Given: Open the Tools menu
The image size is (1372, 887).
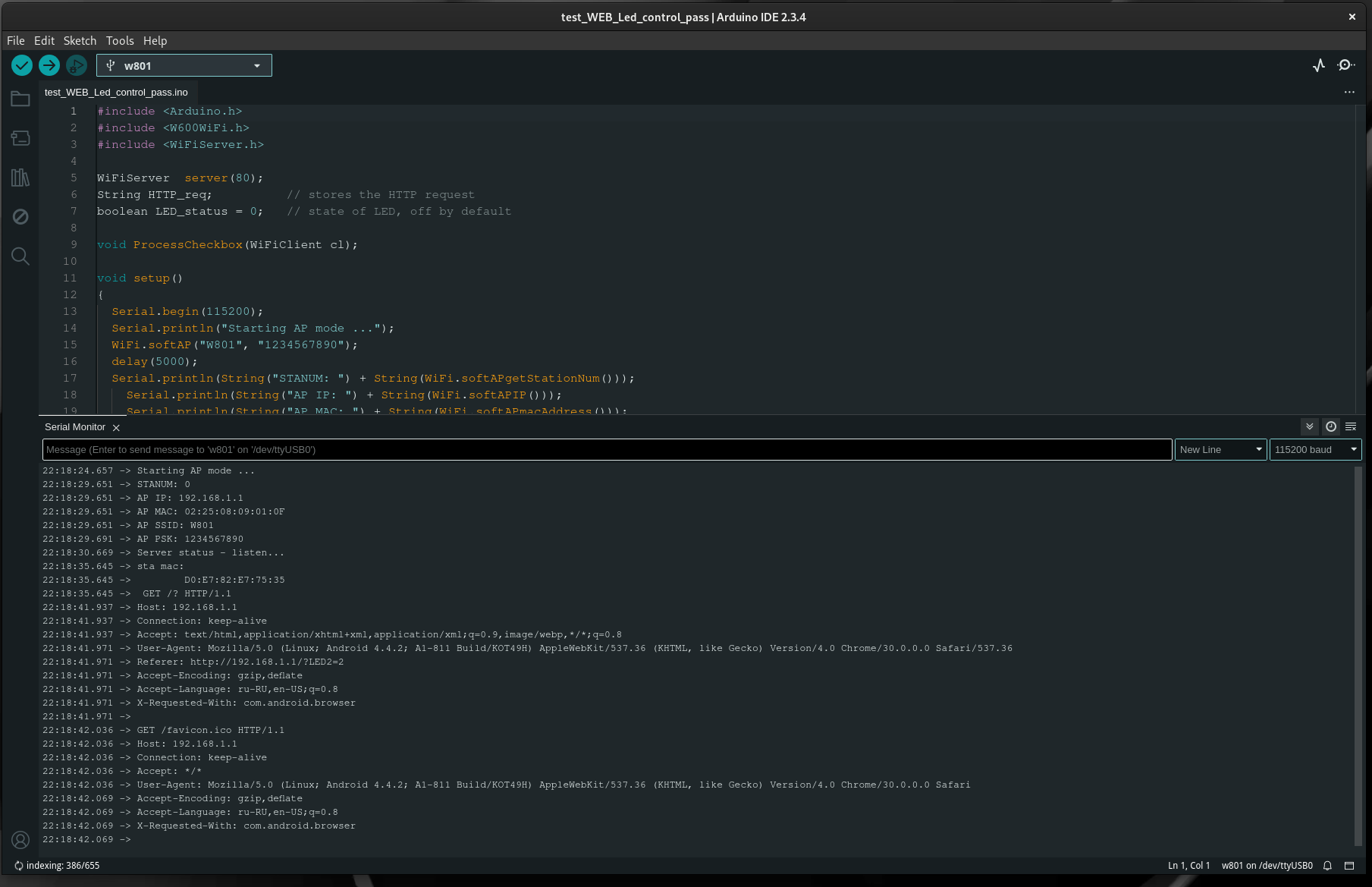Looking at the screenshot, I should [120, 41].
